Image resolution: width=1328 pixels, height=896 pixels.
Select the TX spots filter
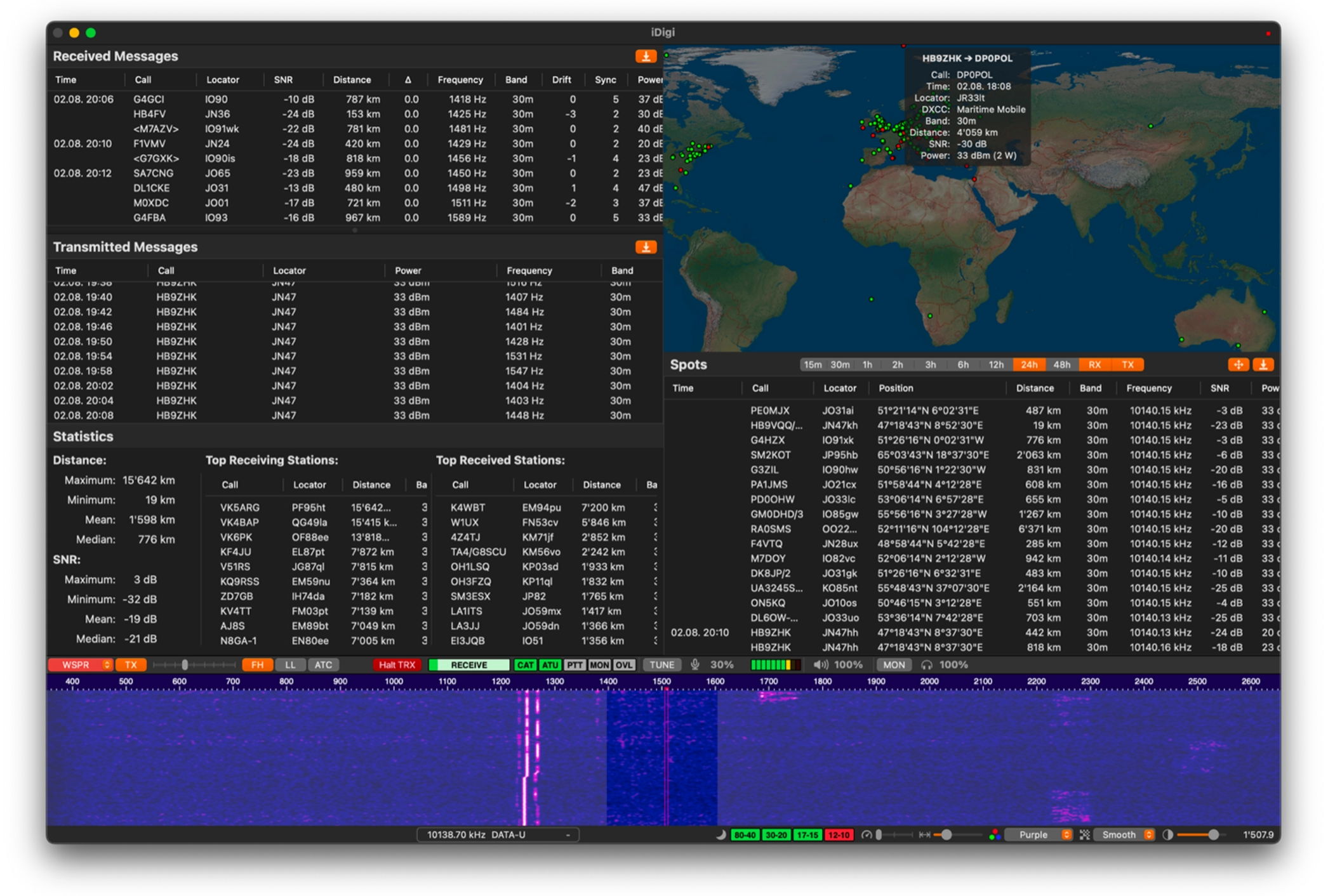point(1128,365)
